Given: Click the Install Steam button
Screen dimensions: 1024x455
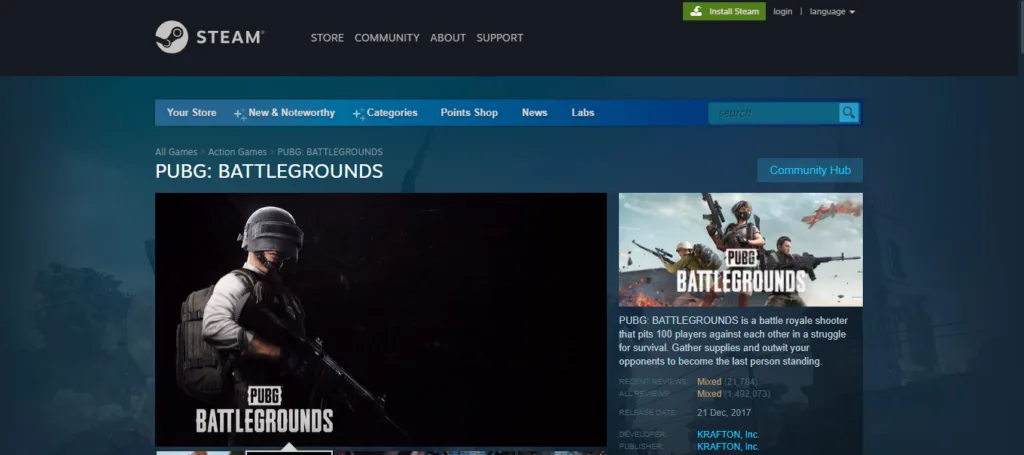Looking at the screenshot, I should 724,12.
